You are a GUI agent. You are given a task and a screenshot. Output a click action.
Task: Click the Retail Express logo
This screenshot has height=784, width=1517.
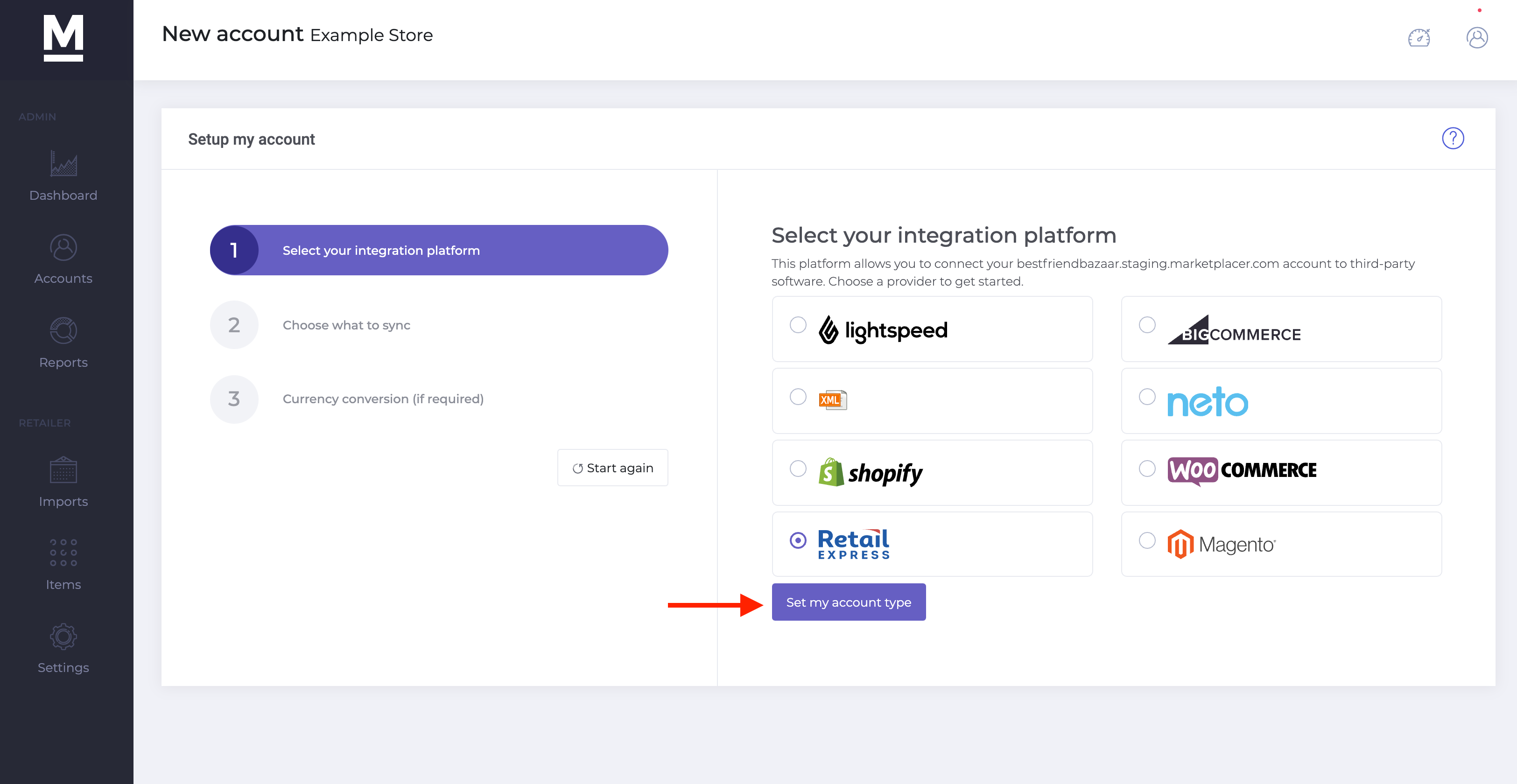click(x=854, y=544)
